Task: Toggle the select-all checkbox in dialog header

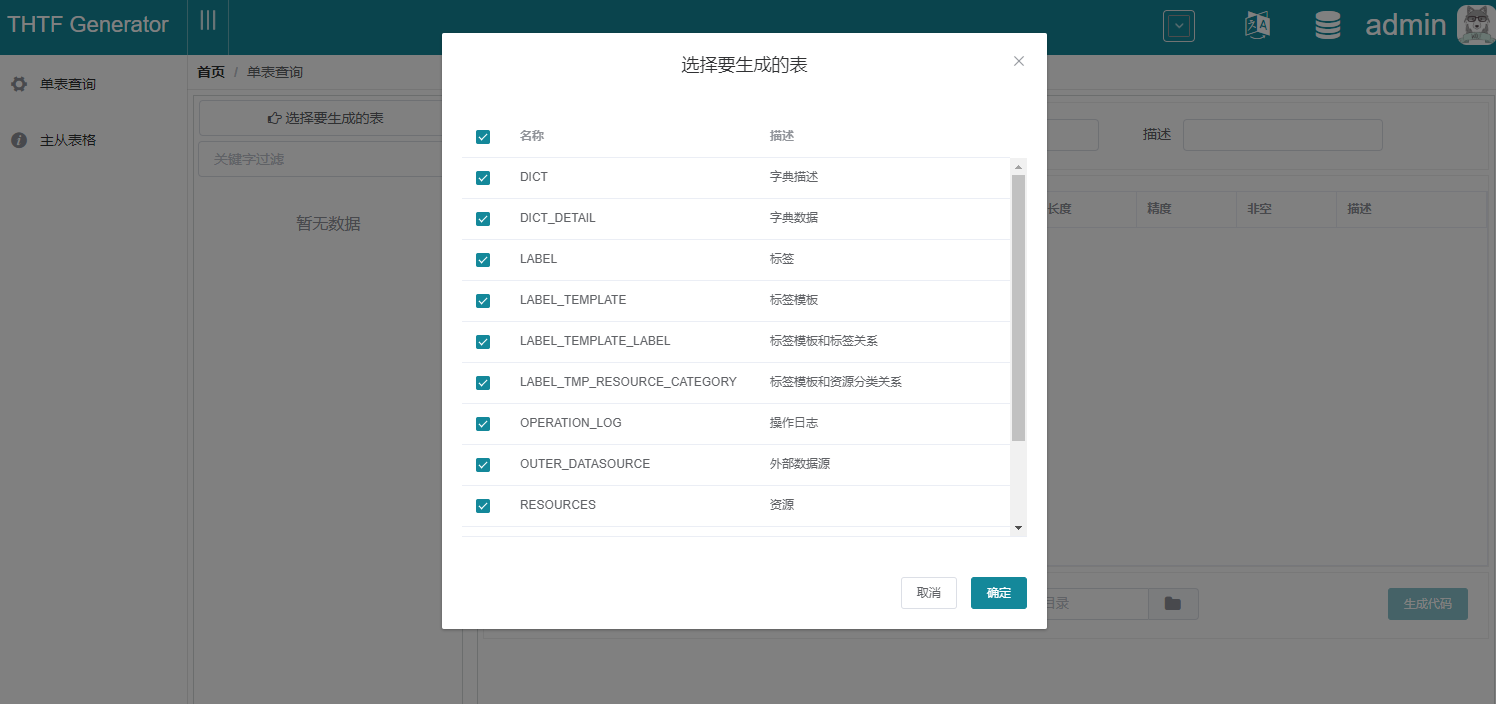Action: tap(483, 136)
